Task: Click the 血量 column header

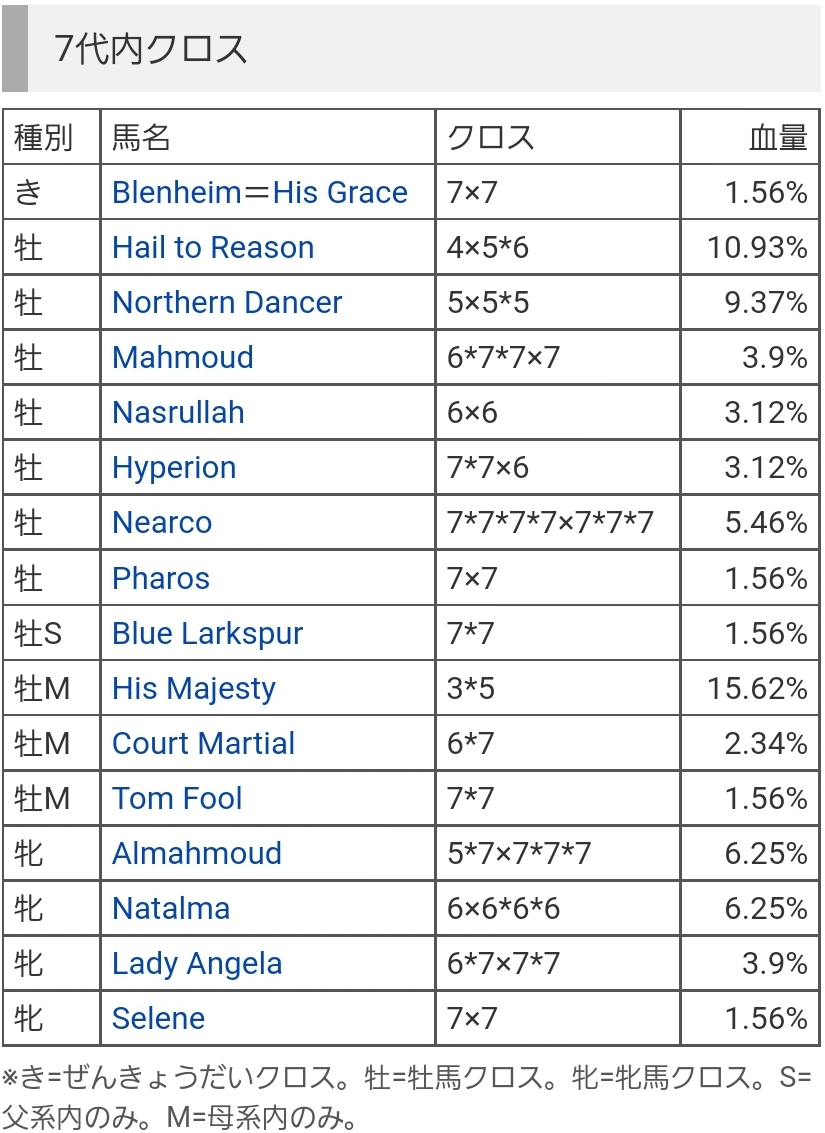Action: (778, 137)
